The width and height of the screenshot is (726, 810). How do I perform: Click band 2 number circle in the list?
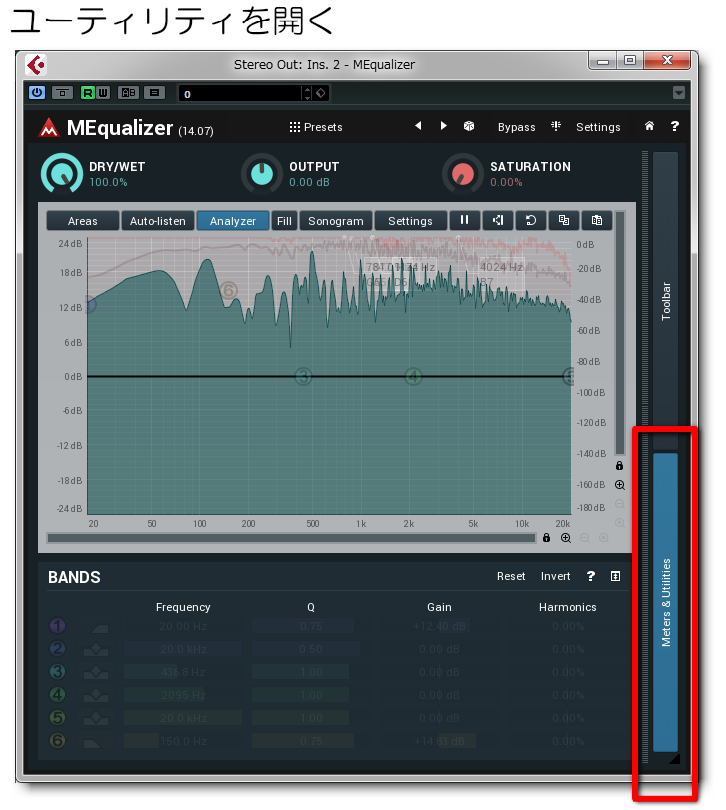57,648
